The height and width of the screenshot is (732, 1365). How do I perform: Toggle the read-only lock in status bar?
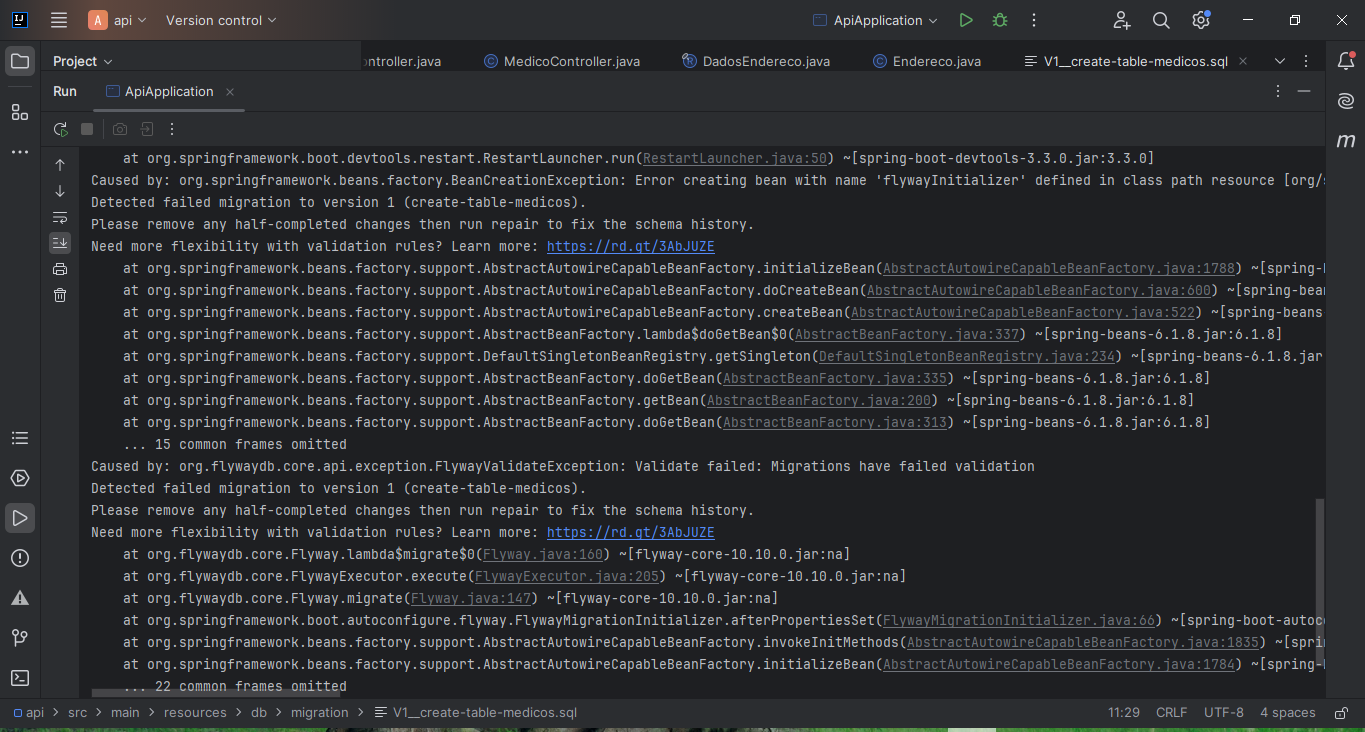click(x=1340, y=713)
